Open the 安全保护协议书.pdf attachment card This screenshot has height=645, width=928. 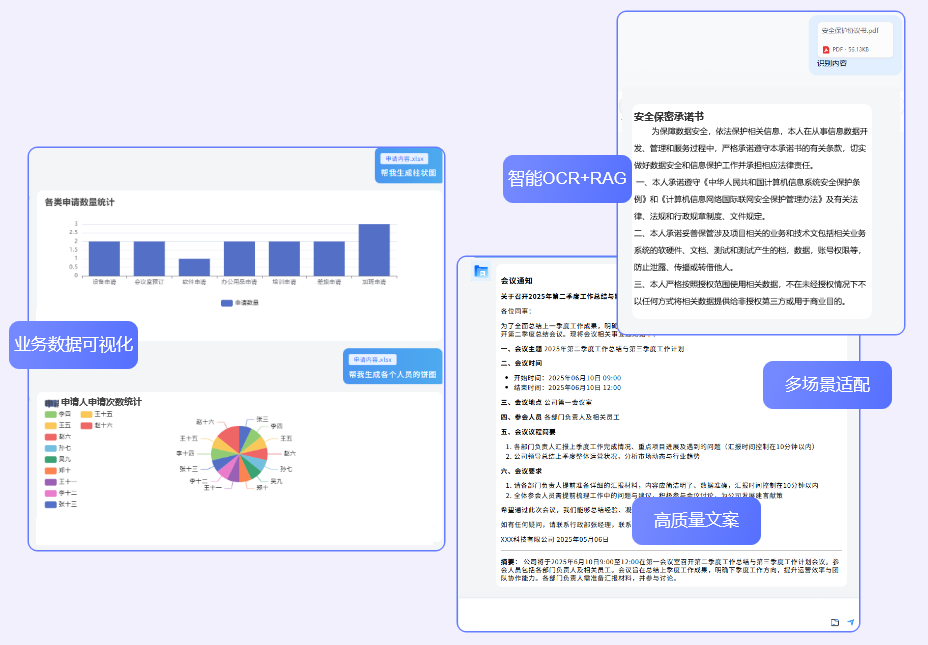tap(854, 39)
